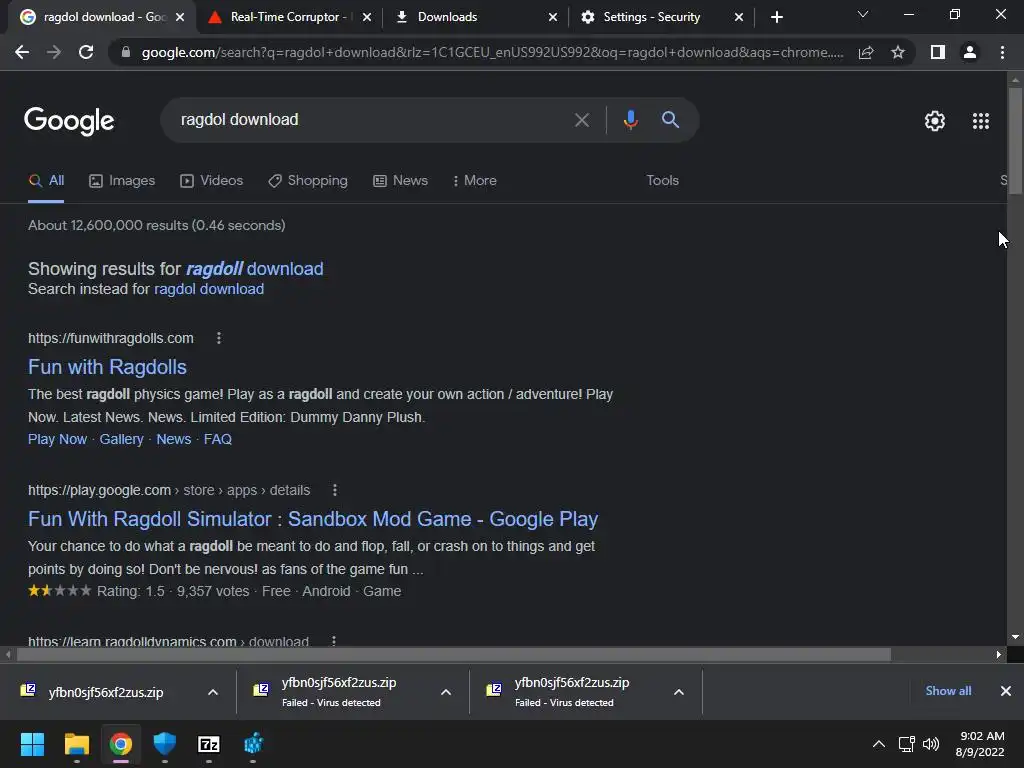This screenshot has height=768, width=1024.
Task: Open 7-Zip from taskbar
Action: coord(209,744)
